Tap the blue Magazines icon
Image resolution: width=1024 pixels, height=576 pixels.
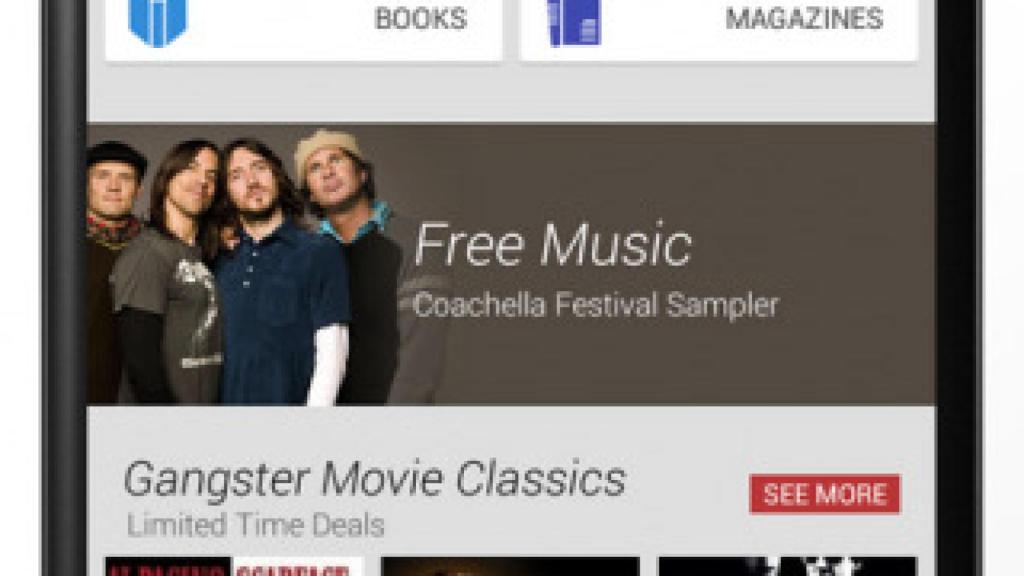point(573,23)
